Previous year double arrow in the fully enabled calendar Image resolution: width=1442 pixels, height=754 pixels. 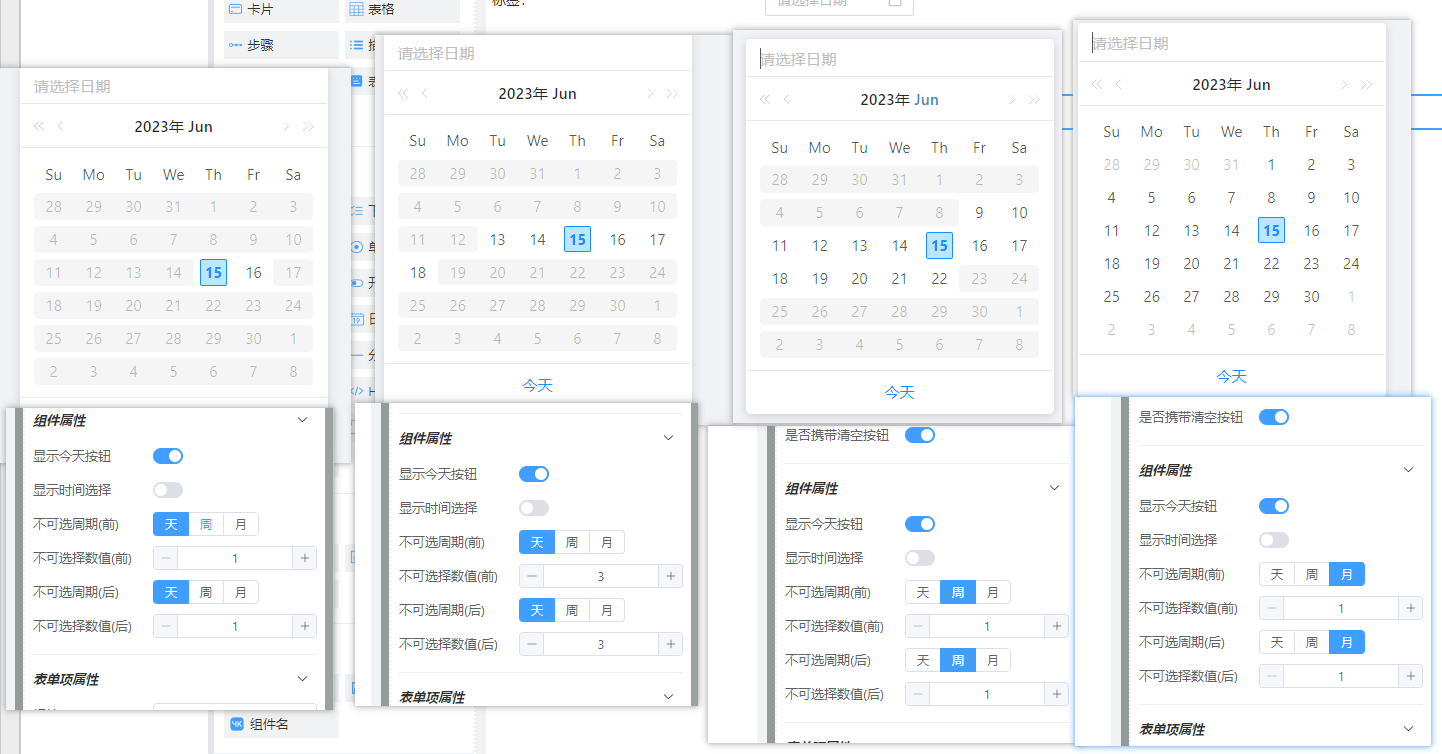click(1097, 85)
